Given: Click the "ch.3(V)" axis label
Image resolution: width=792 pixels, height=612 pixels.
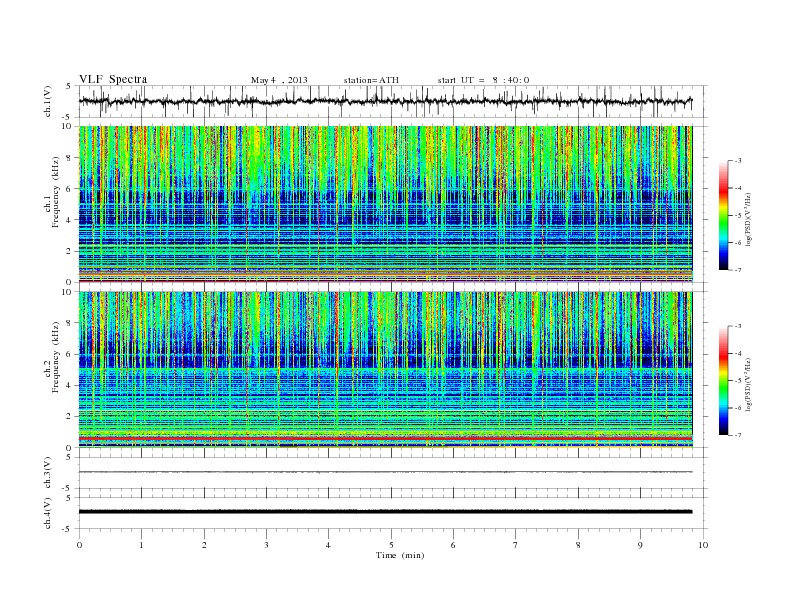Looking at the screenshot, I should (x=48, y=473).
